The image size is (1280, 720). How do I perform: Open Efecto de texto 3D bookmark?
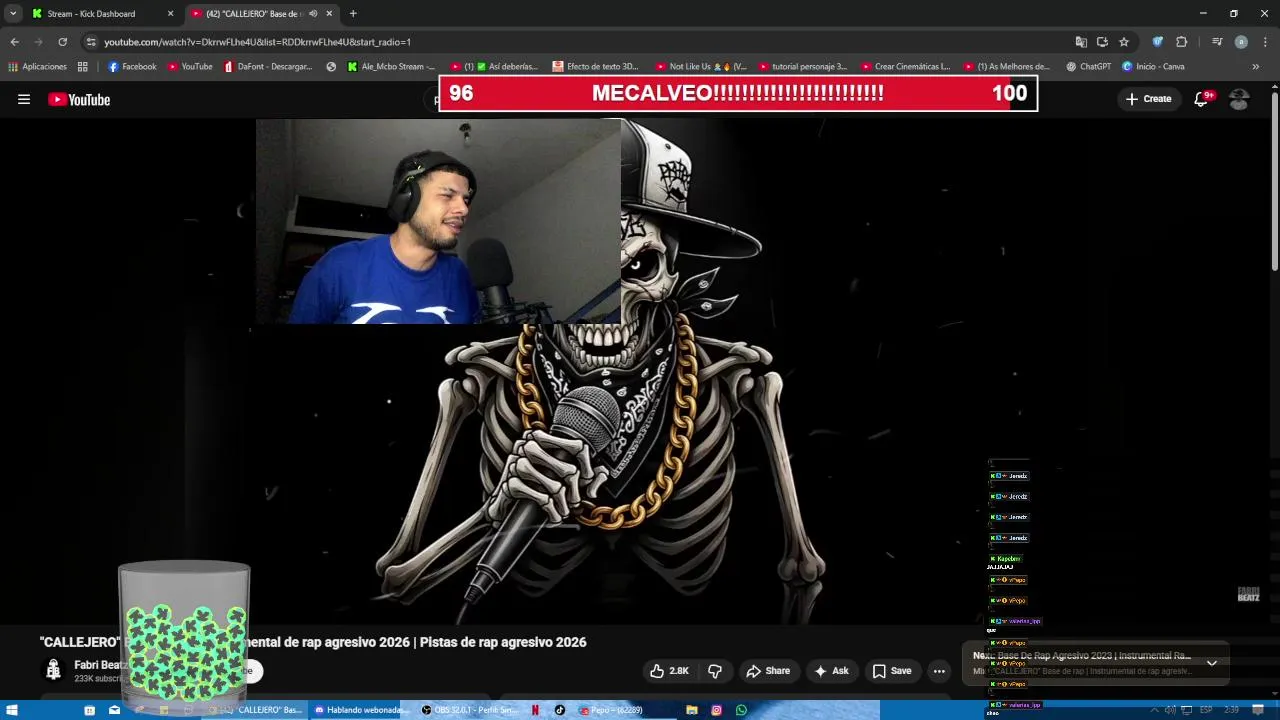pyautogui.click(x=595, y=67)
